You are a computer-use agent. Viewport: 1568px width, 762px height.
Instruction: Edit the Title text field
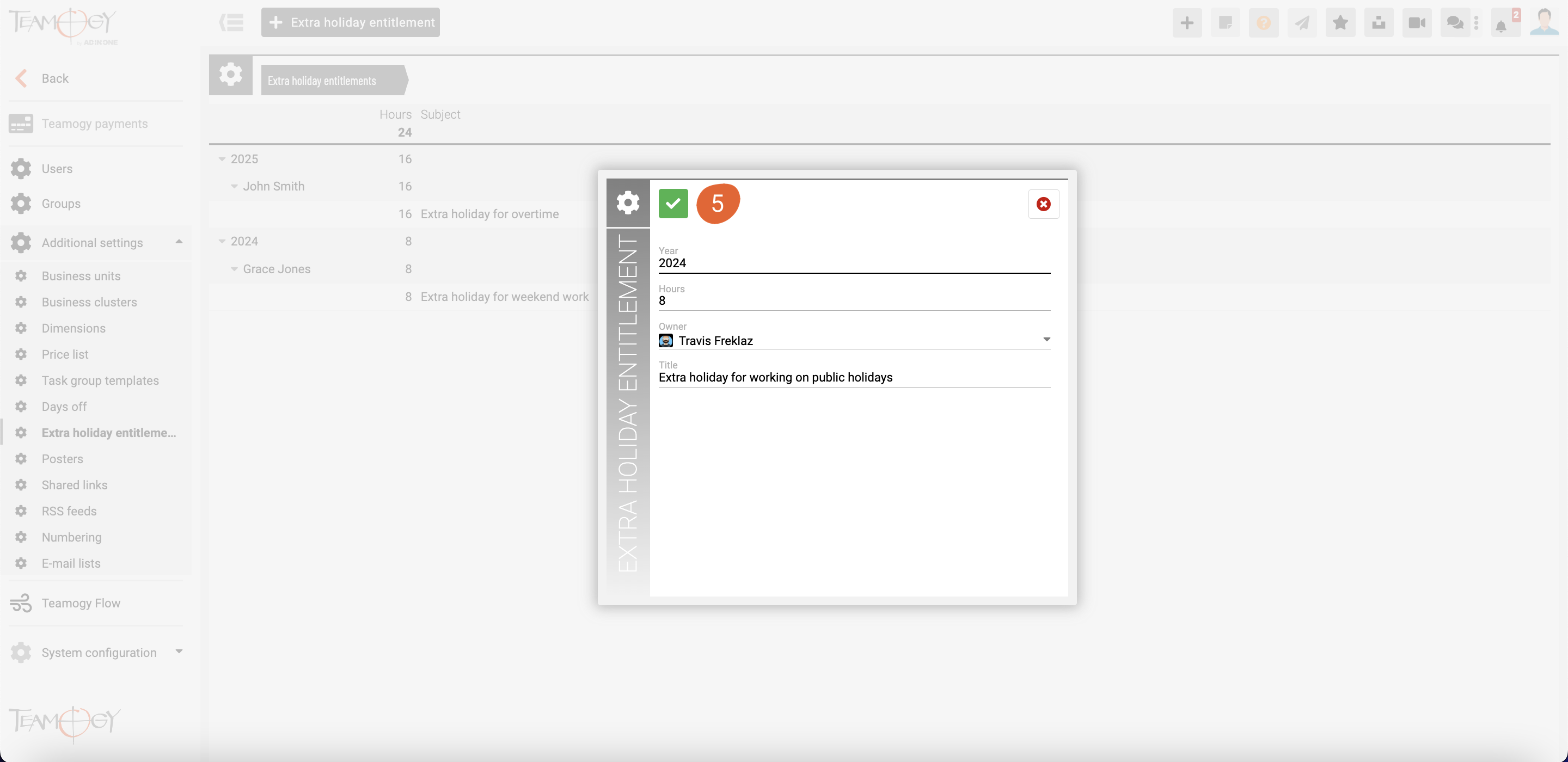(x=854, y=377)
